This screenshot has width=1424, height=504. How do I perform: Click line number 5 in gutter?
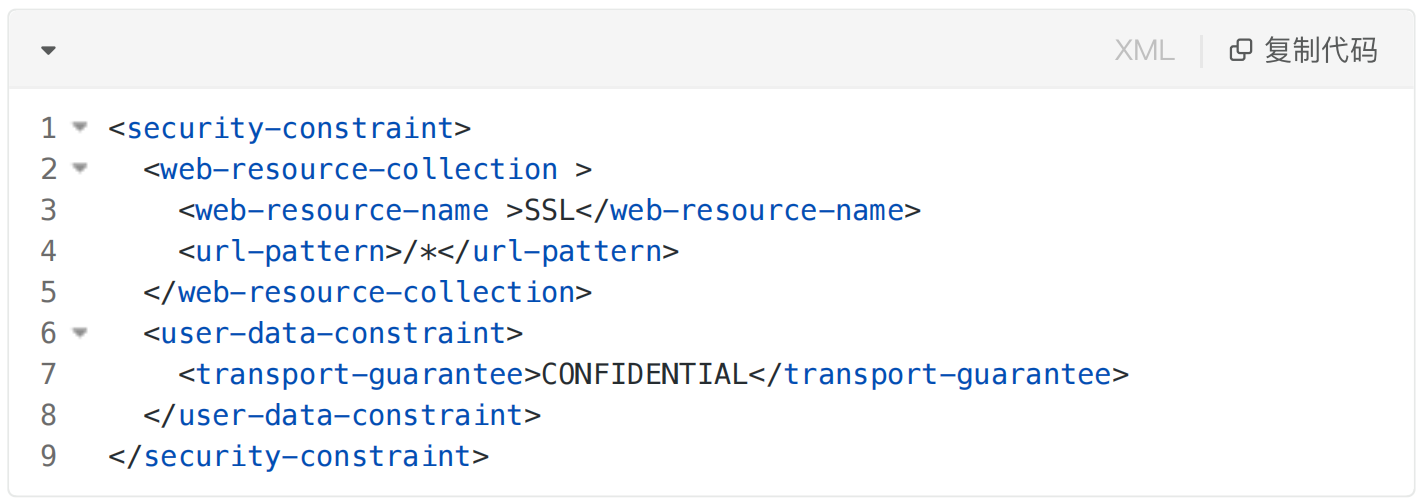(x=48, y=292)
